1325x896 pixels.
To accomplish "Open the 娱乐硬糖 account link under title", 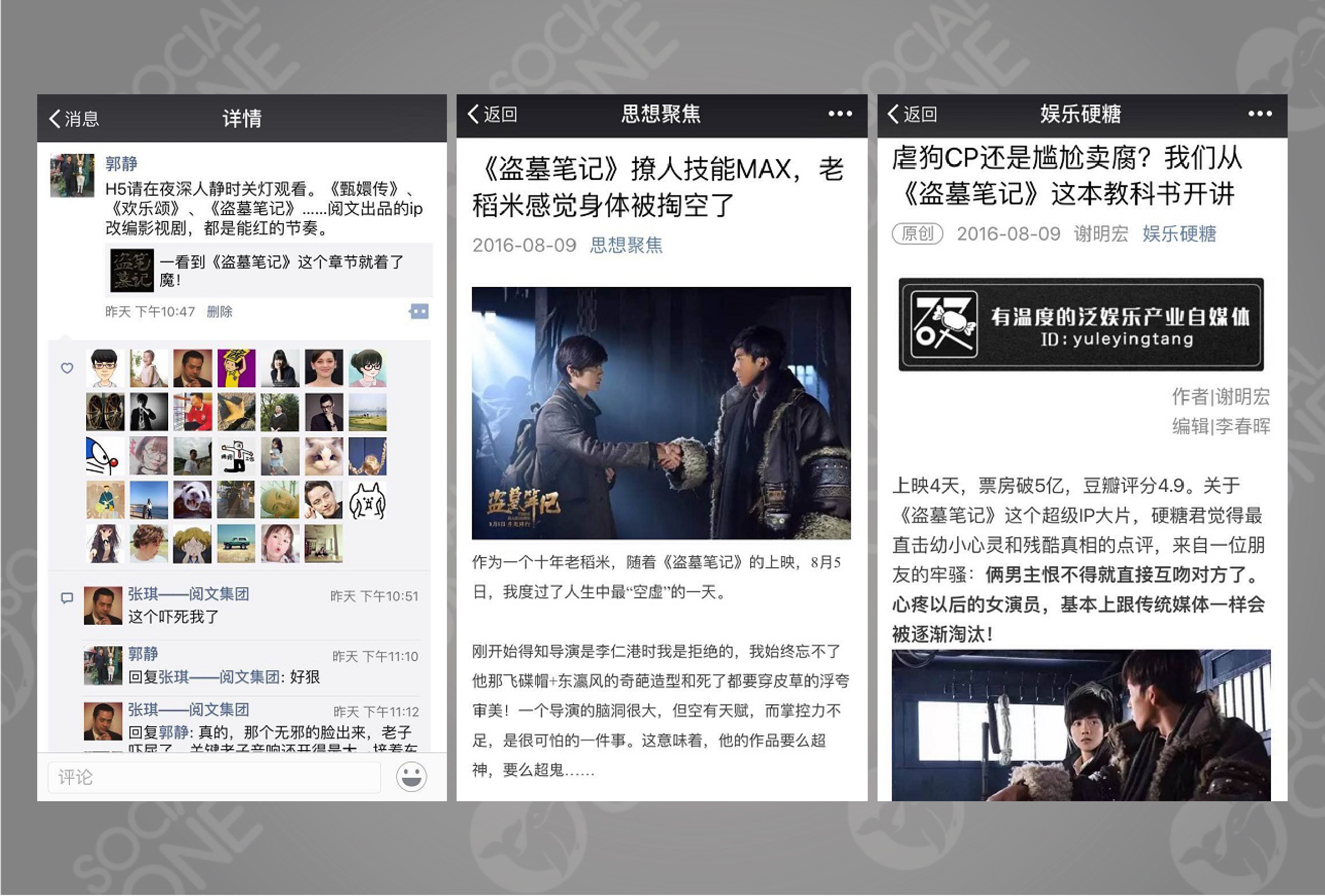I will [1179, 233].
